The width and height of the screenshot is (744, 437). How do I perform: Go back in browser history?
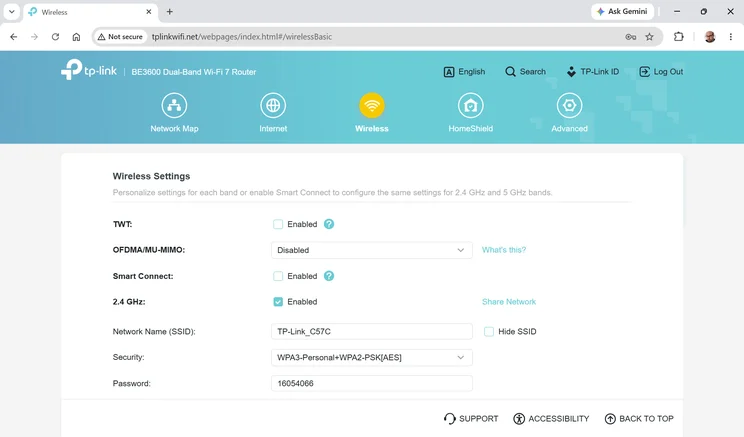point(14,37)
